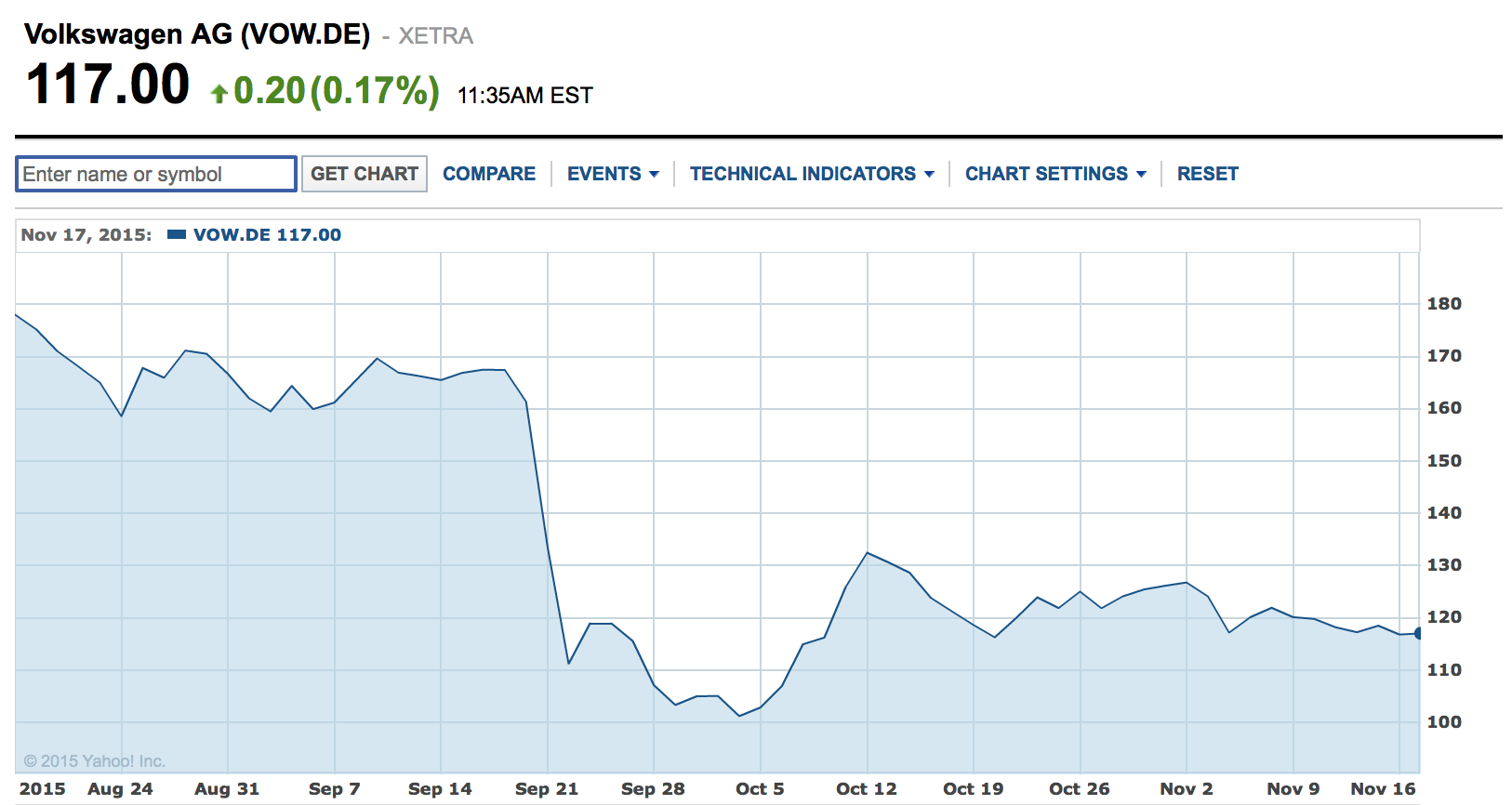Click the VOW.DE legend color swatch

[177, 235]
